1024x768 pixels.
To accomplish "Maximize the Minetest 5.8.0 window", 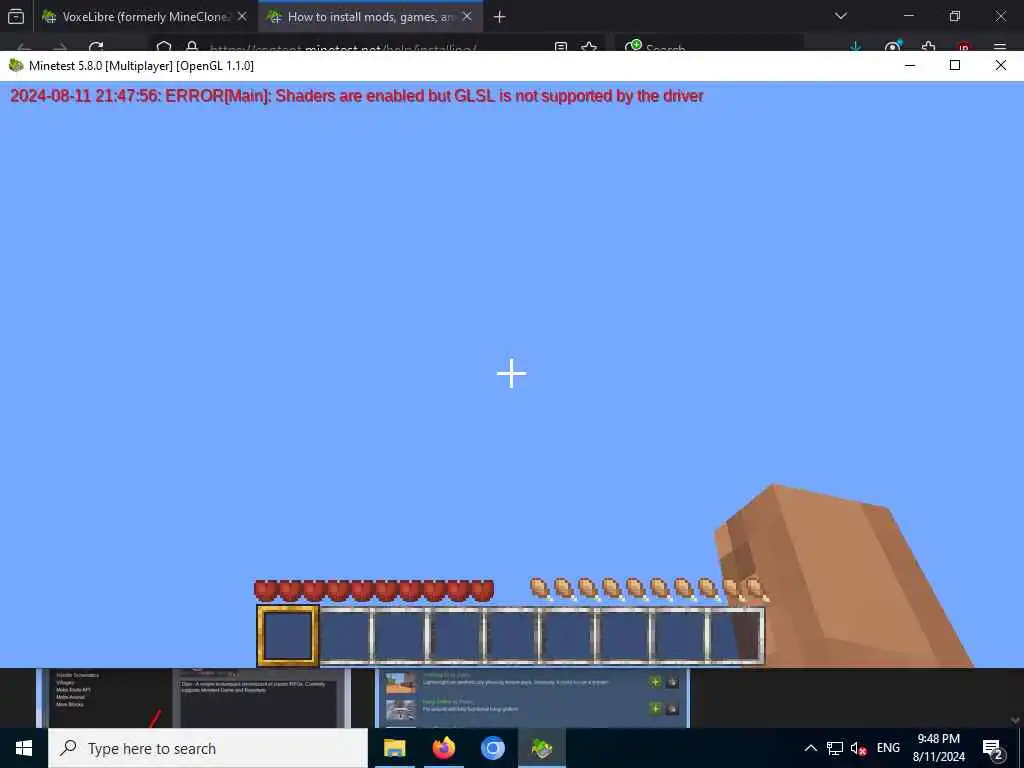I will 955,65.
